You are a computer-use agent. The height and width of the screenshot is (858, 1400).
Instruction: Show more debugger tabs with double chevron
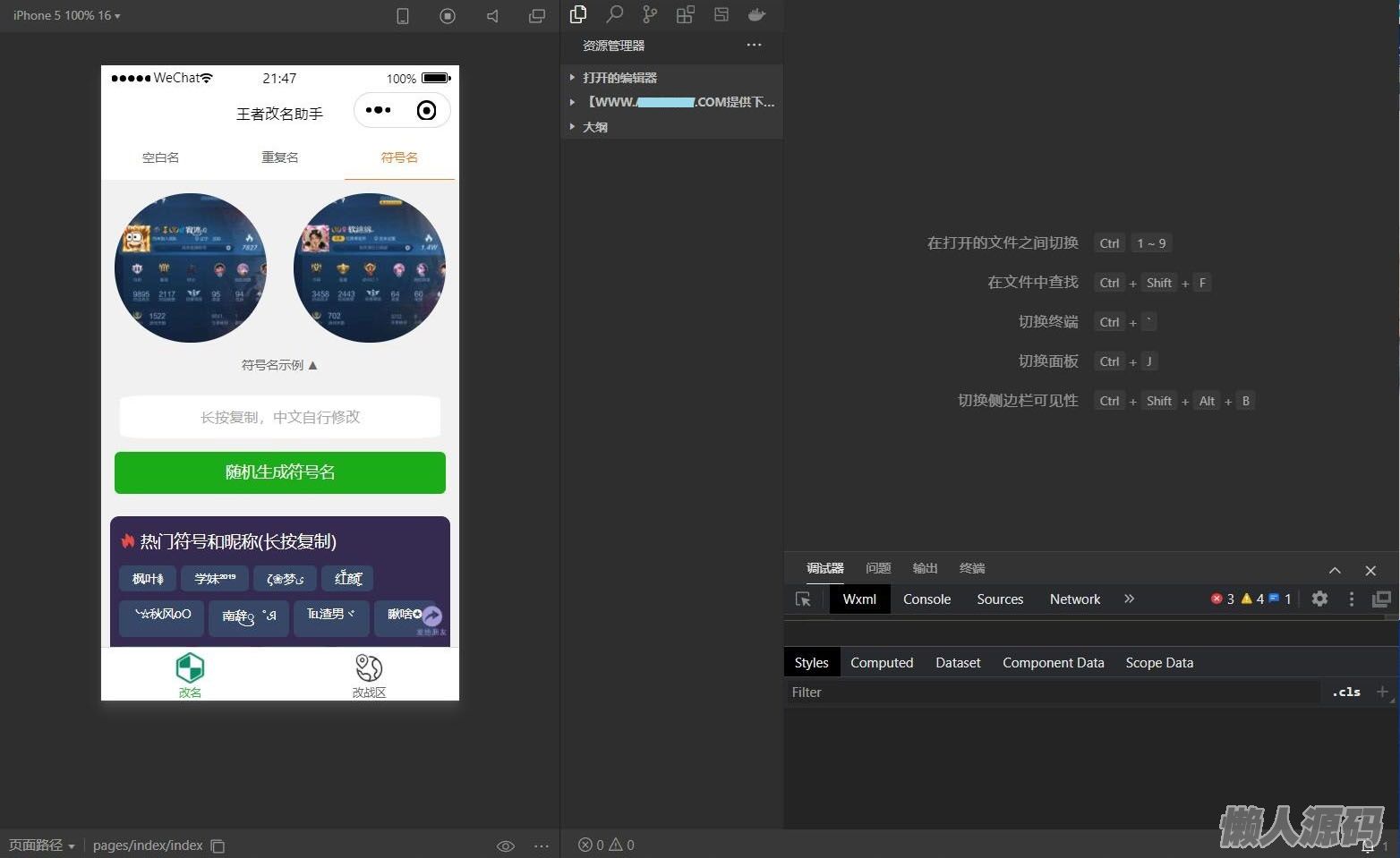click(x=1130, y=599)
